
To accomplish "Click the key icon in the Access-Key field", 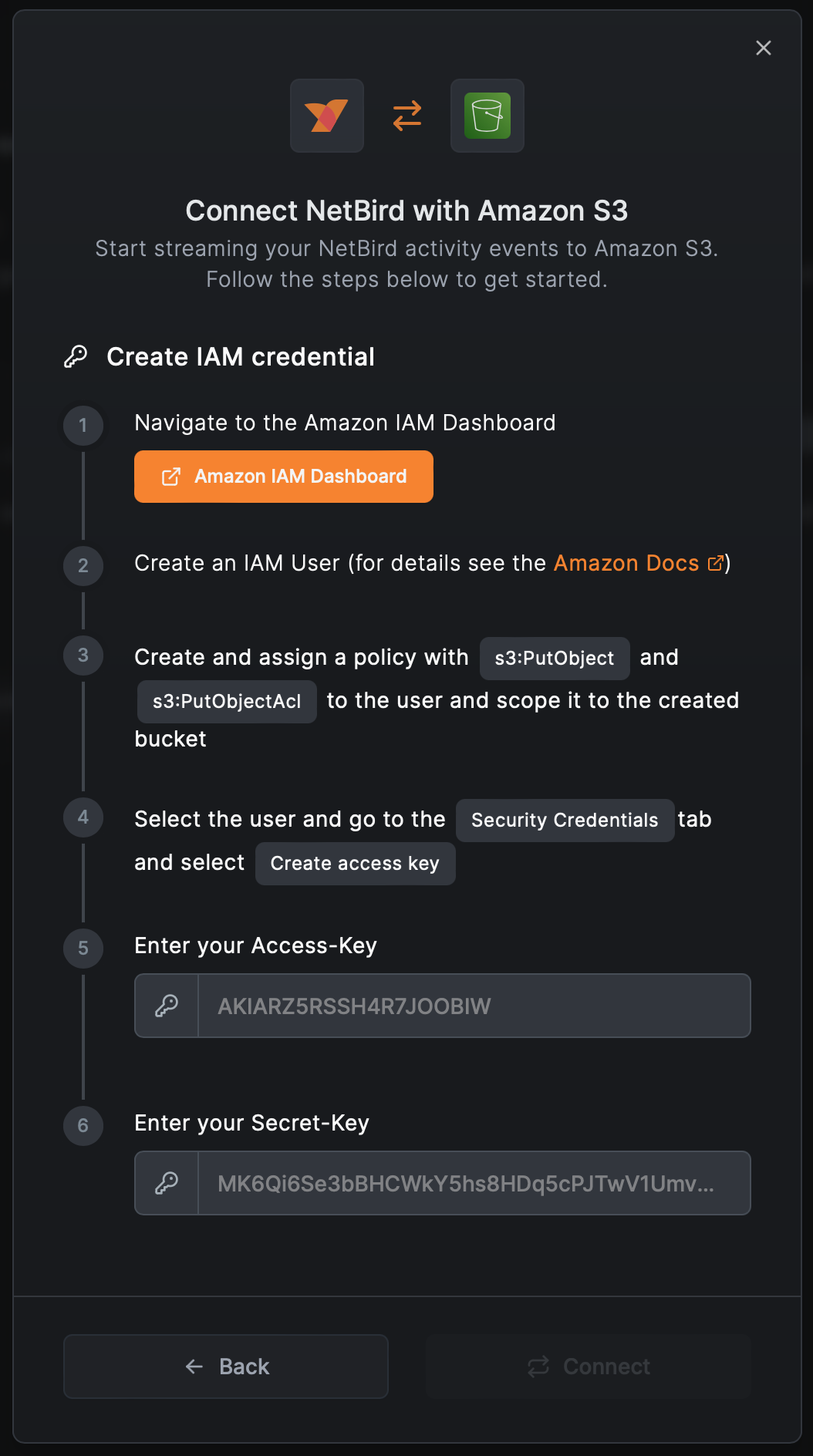I will pos(167,1005).
